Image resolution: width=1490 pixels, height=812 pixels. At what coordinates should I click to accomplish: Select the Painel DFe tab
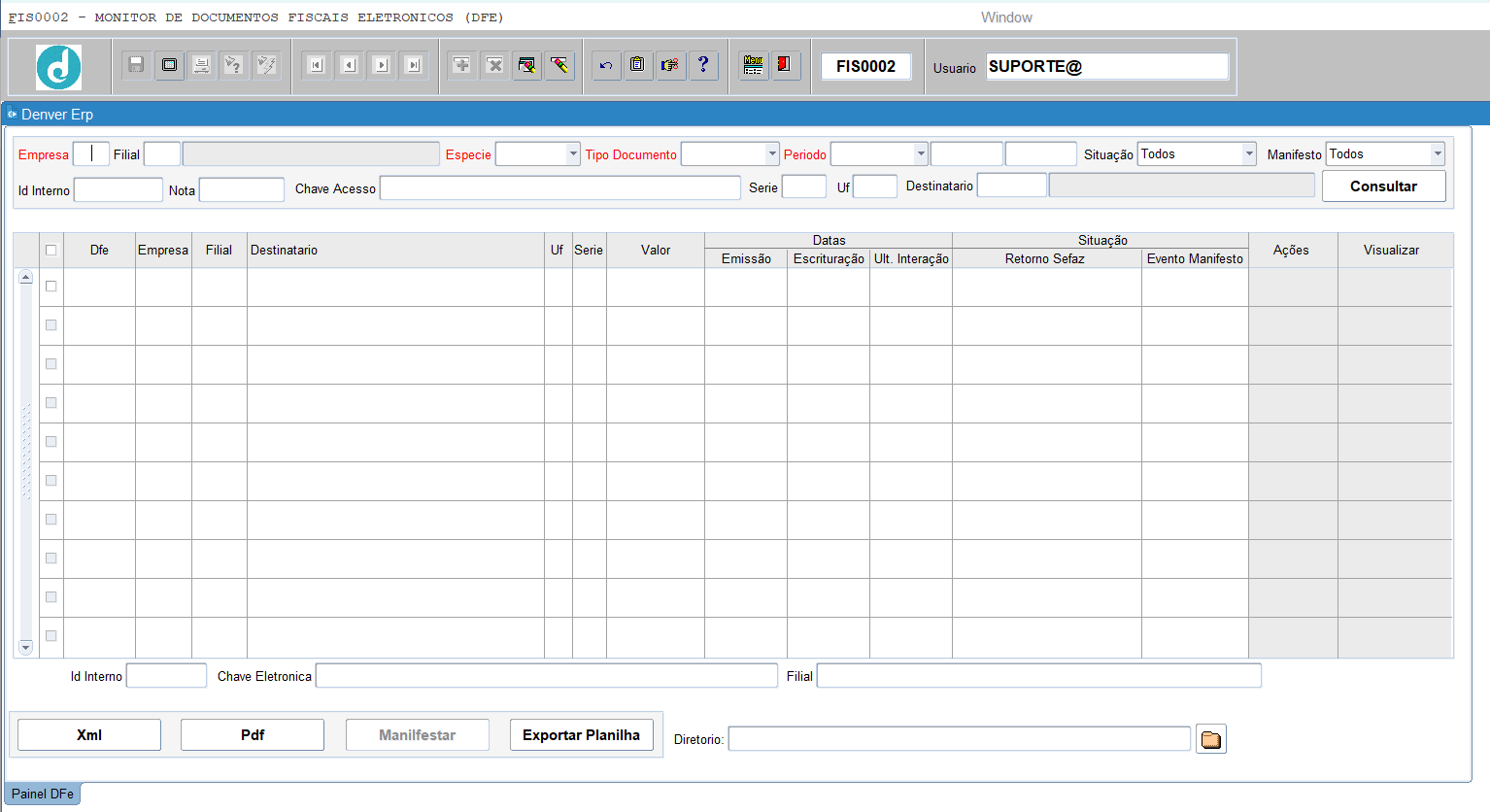(43, 794)
